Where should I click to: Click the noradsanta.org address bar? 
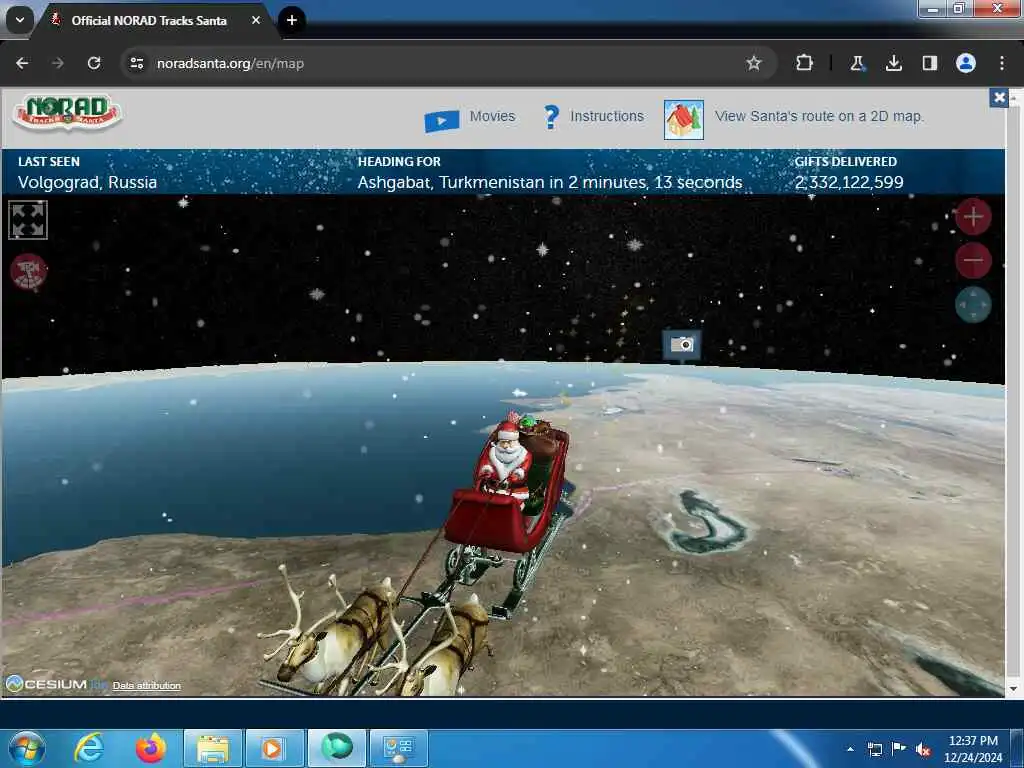pyautogui.click(x=449, y=63)
